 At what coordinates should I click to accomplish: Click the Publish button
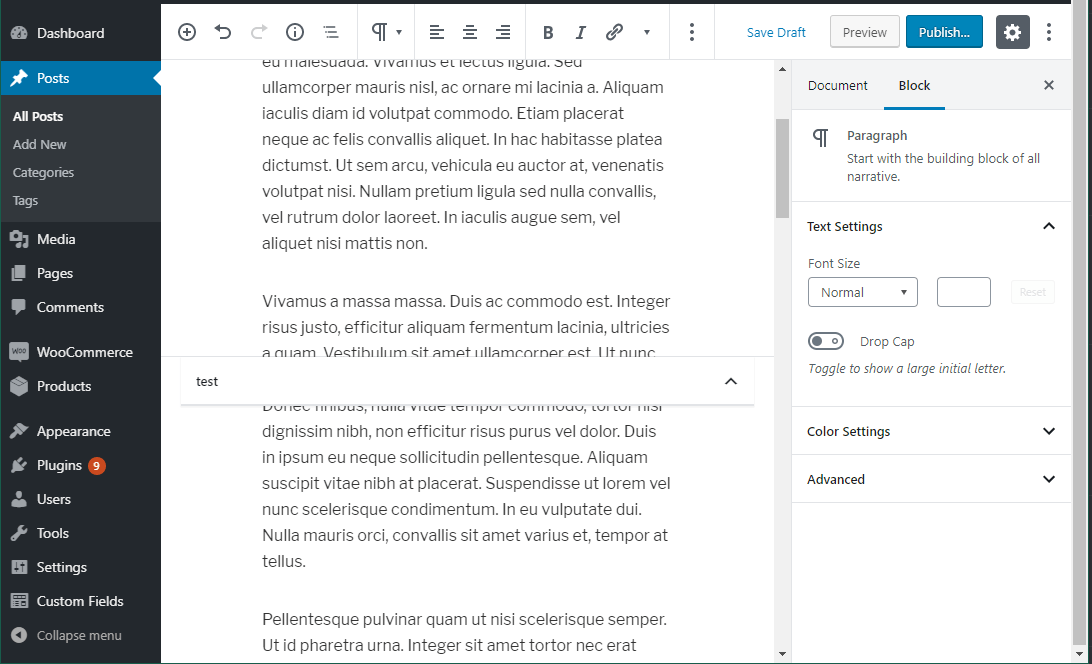pos(943,32)
